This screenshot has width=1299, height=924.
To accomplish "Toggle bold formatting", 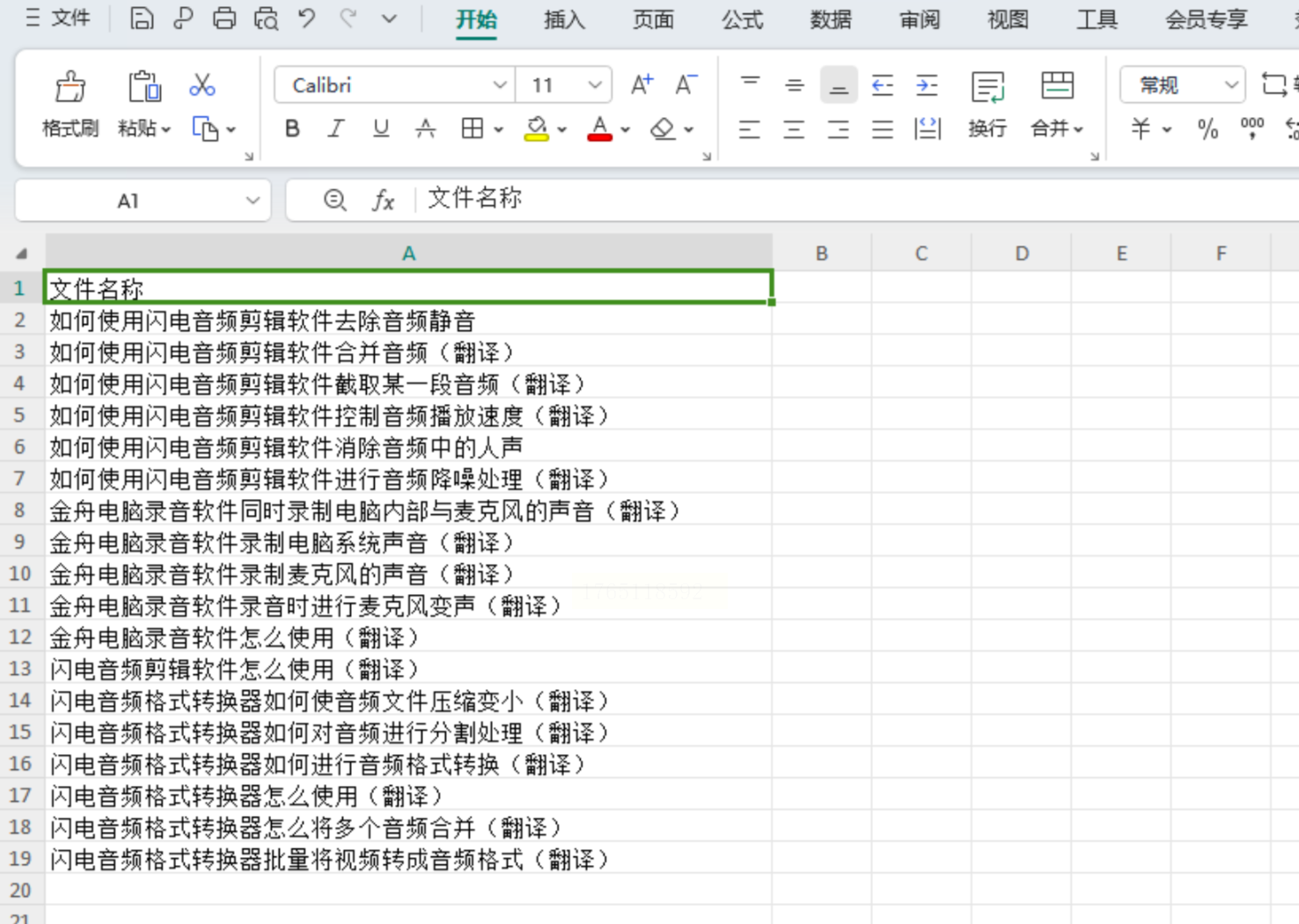I will 292,129.
